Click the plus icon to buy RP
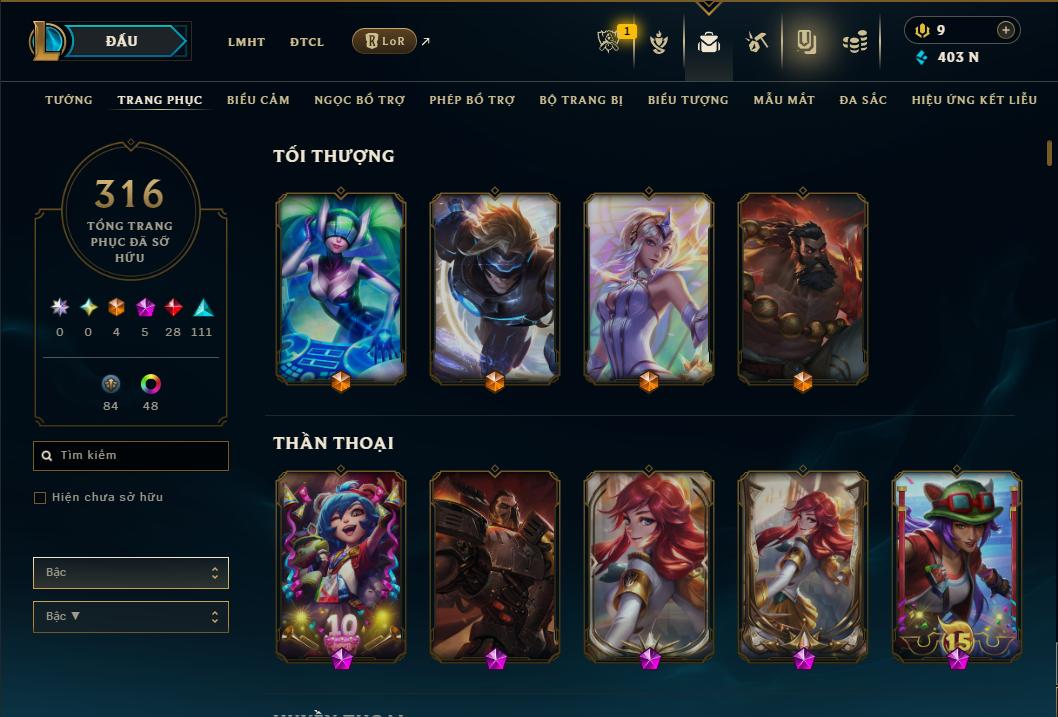1058x717 pixels. tap(1005, 30)
